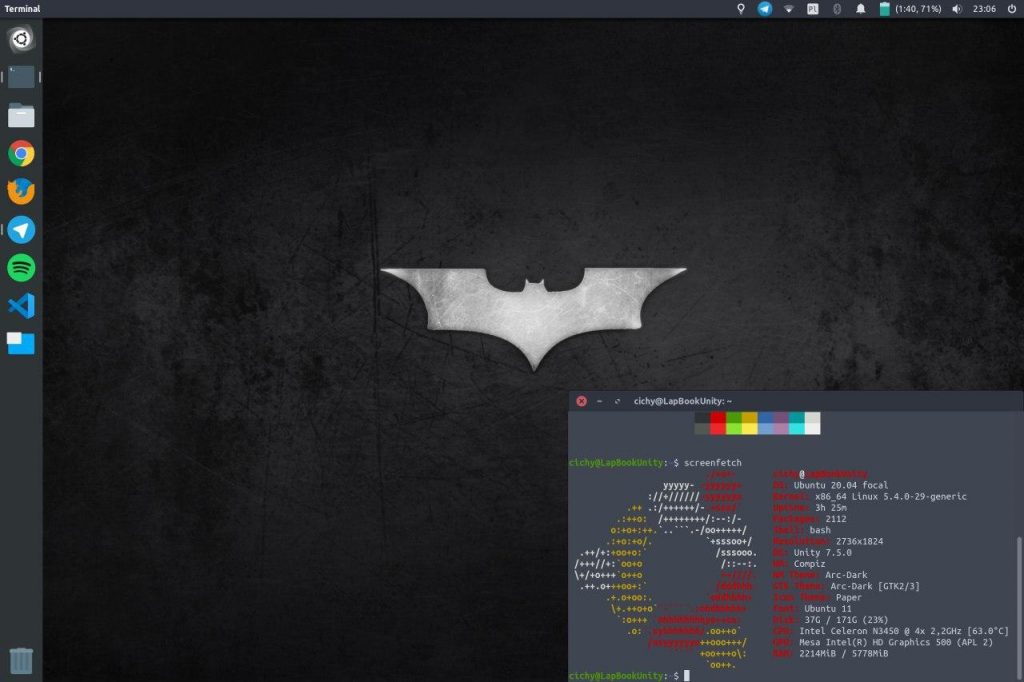The width and height of the screenshot is (1024, 682).
Task: Open the Ubuntu Dash launcher
Action: (21, 39)
